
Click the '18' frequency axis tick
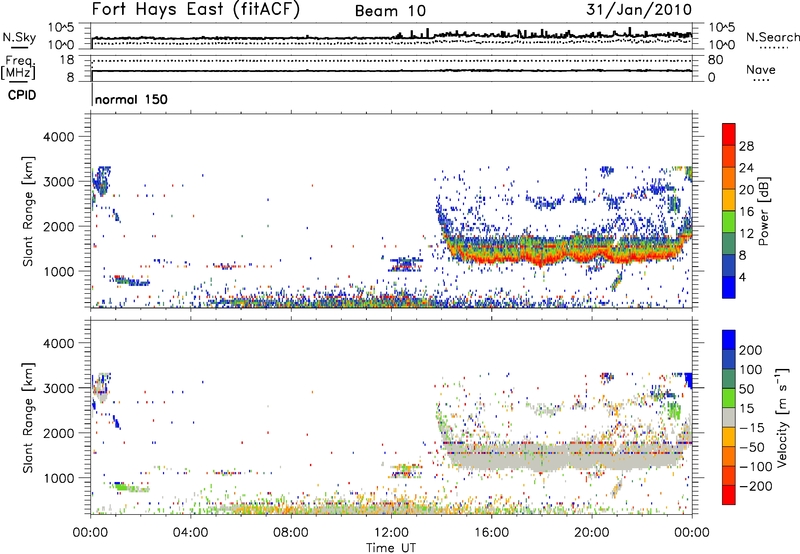67,60
